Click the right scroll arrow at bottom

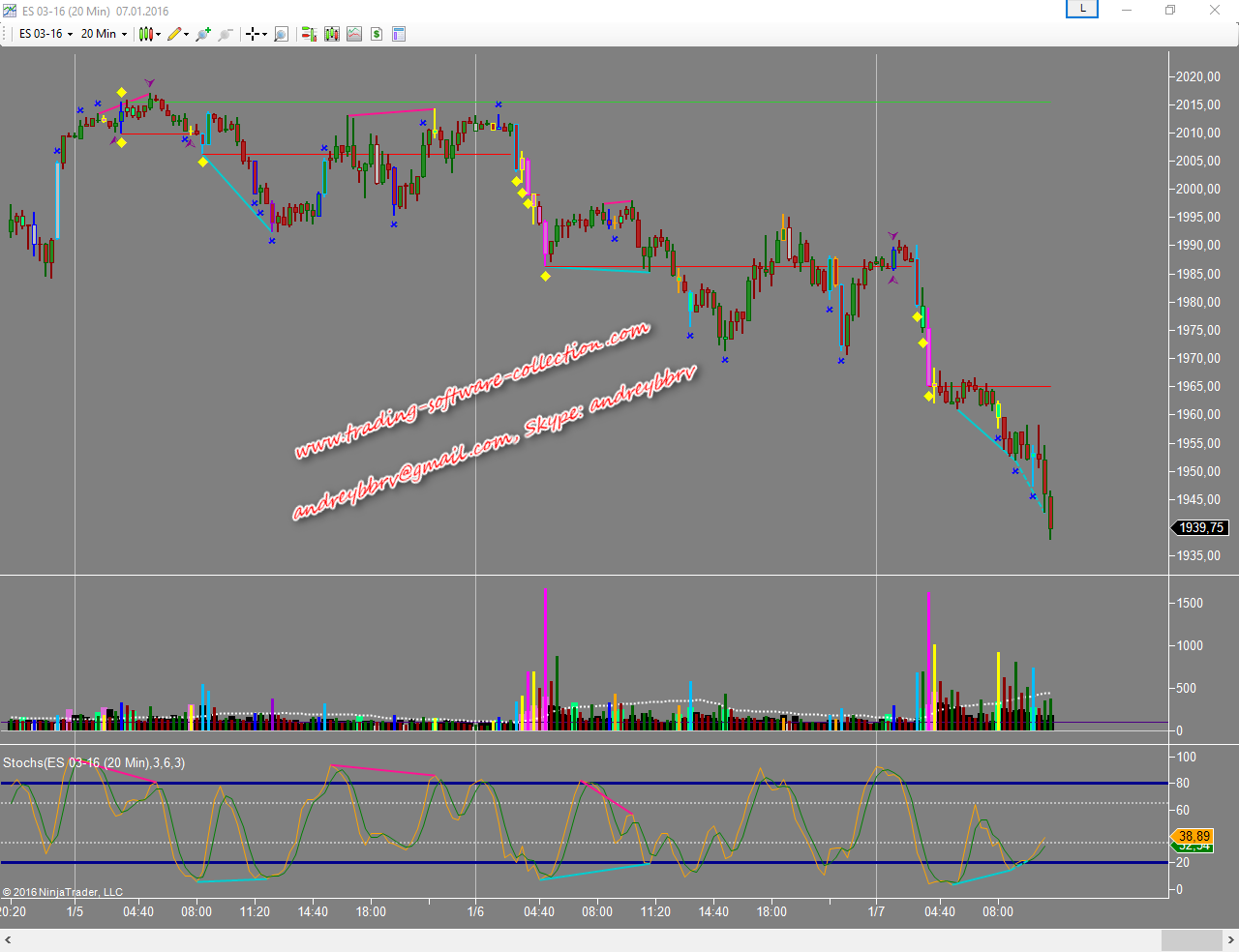pos(1230,940)
